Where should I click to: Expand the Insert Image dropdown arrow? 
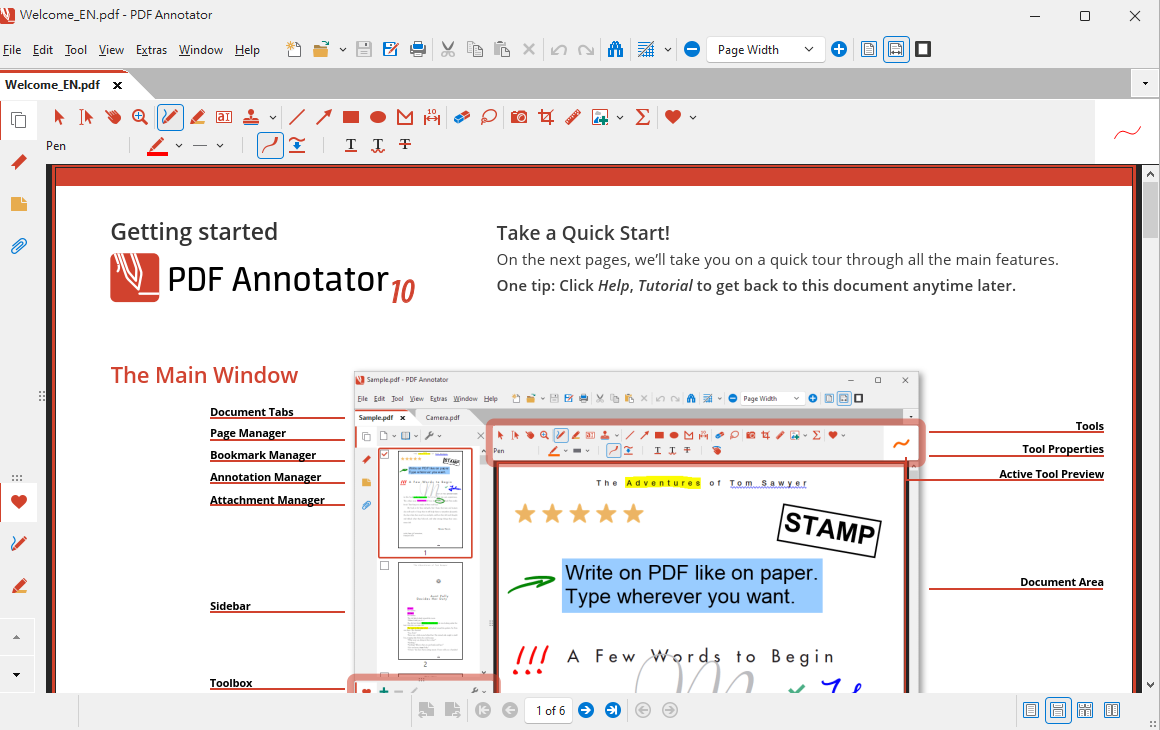click(x=620, y=118)
